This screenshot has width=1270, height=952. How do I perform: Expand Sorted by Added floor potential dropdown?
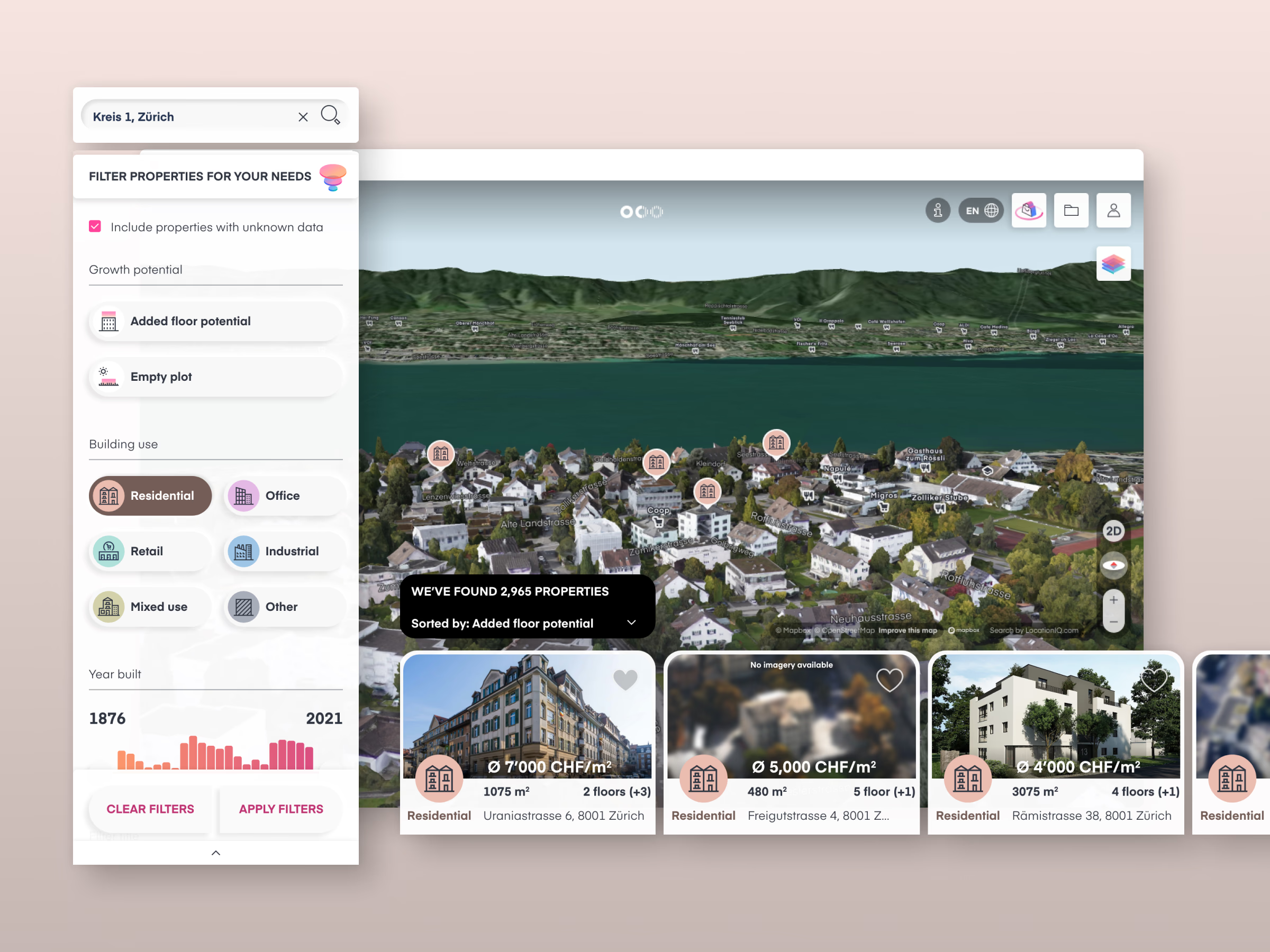tap(631, 623)
